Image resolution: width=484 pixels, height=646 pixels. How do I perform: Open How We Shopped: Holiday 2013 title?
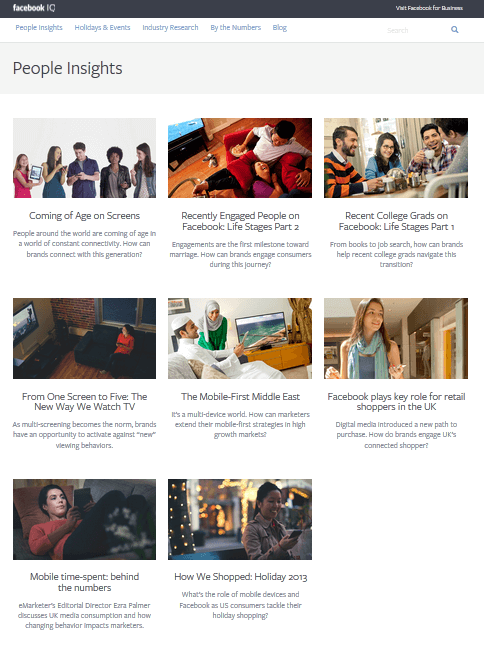(240, 577)
